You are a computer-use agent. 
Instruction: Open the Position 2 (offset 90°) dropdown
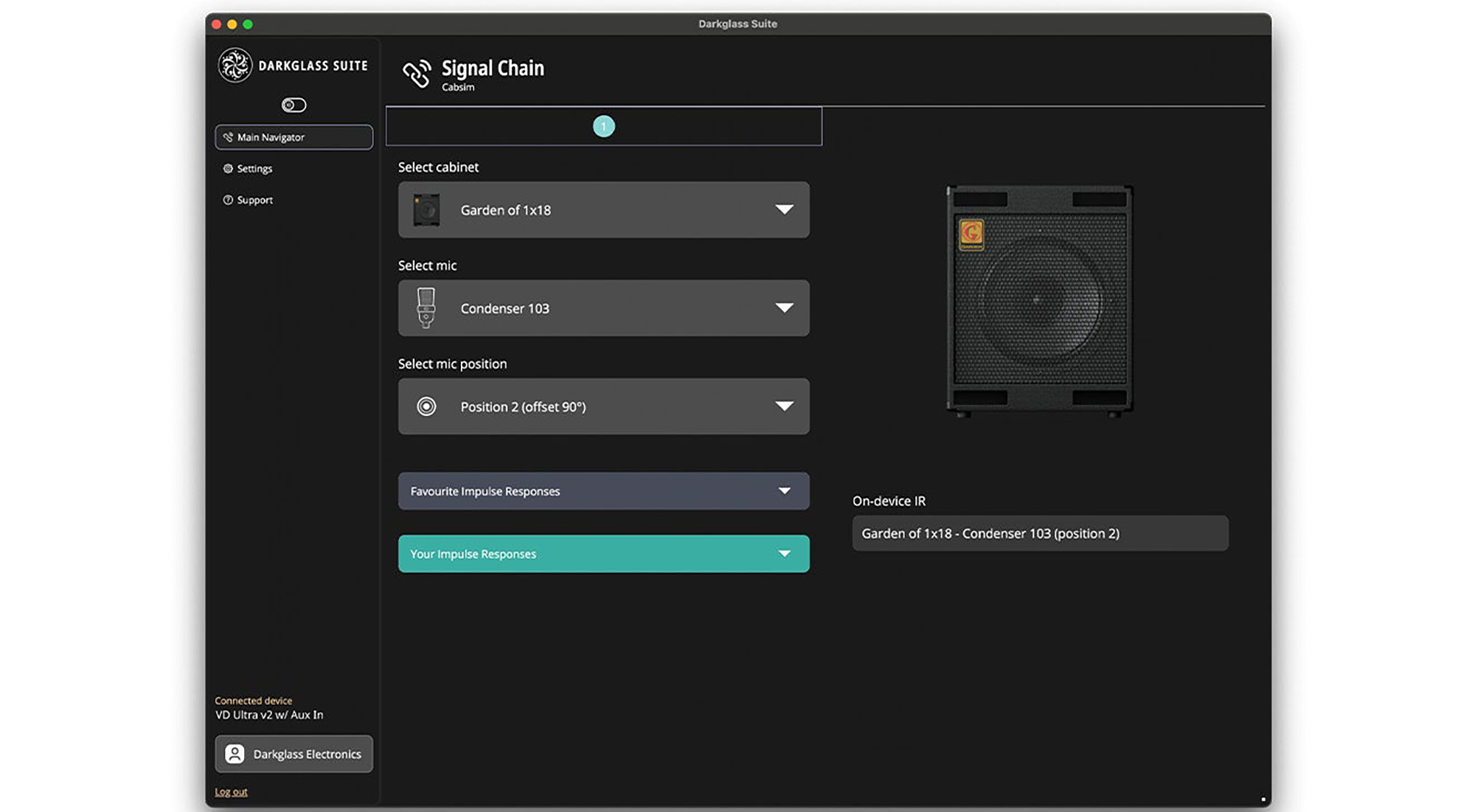pyautogui.click(x=604, y=406)
